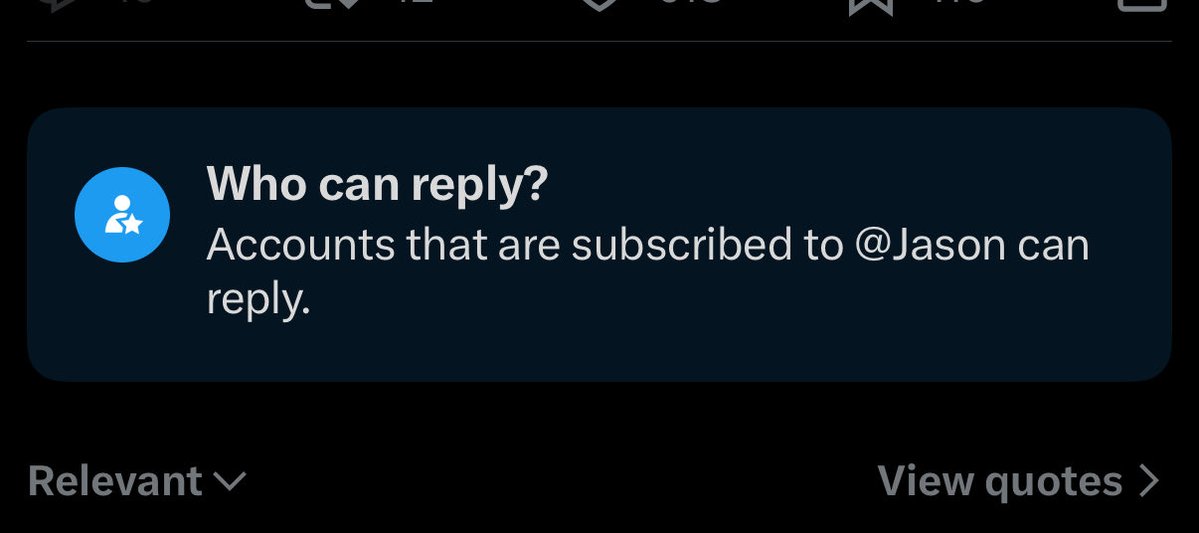The width and height of the screenshot is (1199, 533).
Task: Tap the repost arrows icon
Action: click(333, 4)
